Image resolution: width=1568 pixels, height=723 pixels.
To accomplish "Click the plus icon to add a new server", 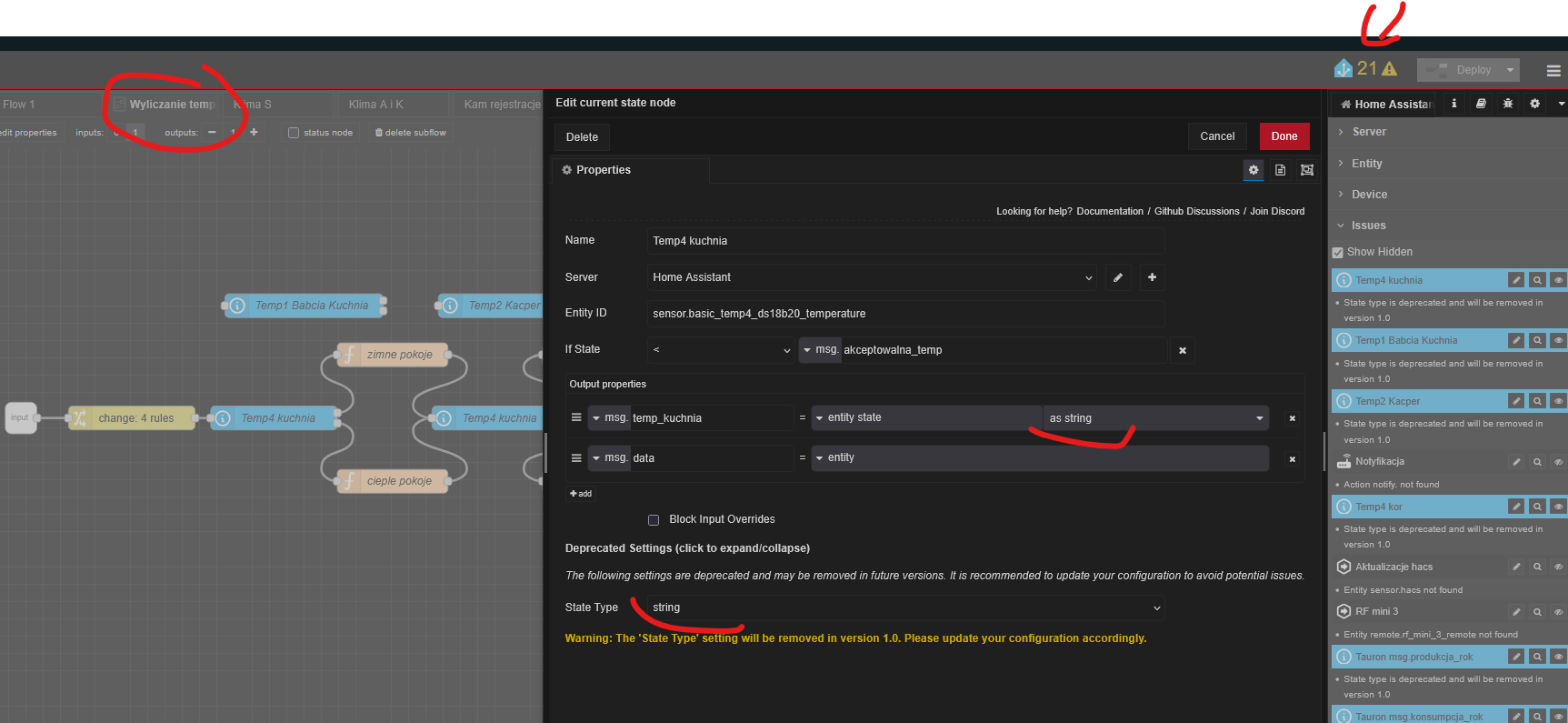I will [x=1152, y=277].
